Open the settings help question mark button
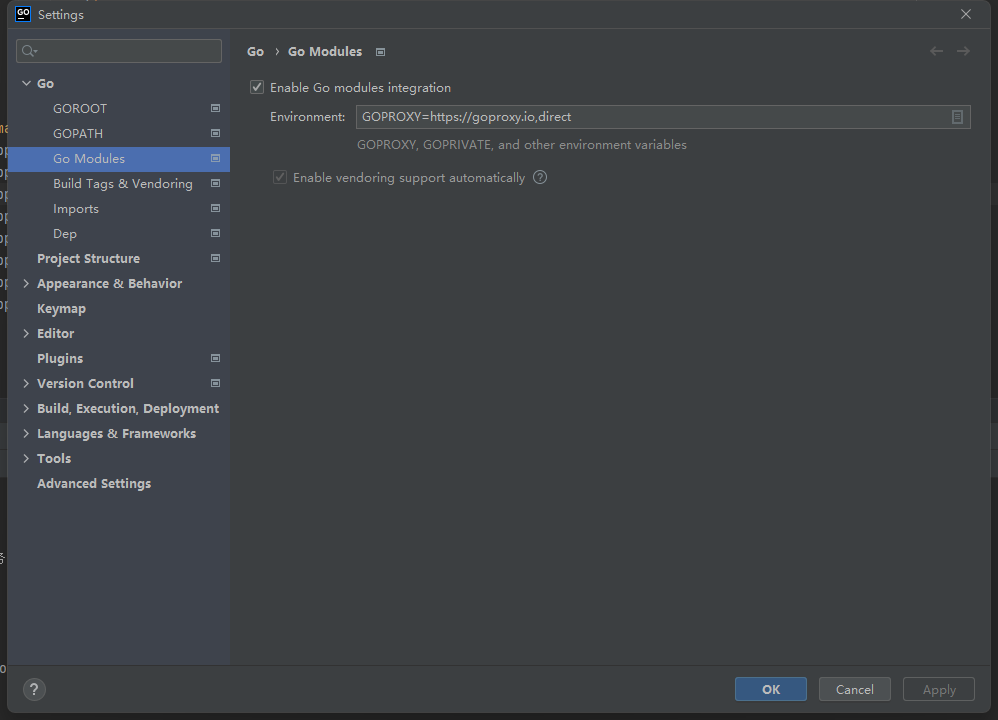 click(x=34, y=689)
